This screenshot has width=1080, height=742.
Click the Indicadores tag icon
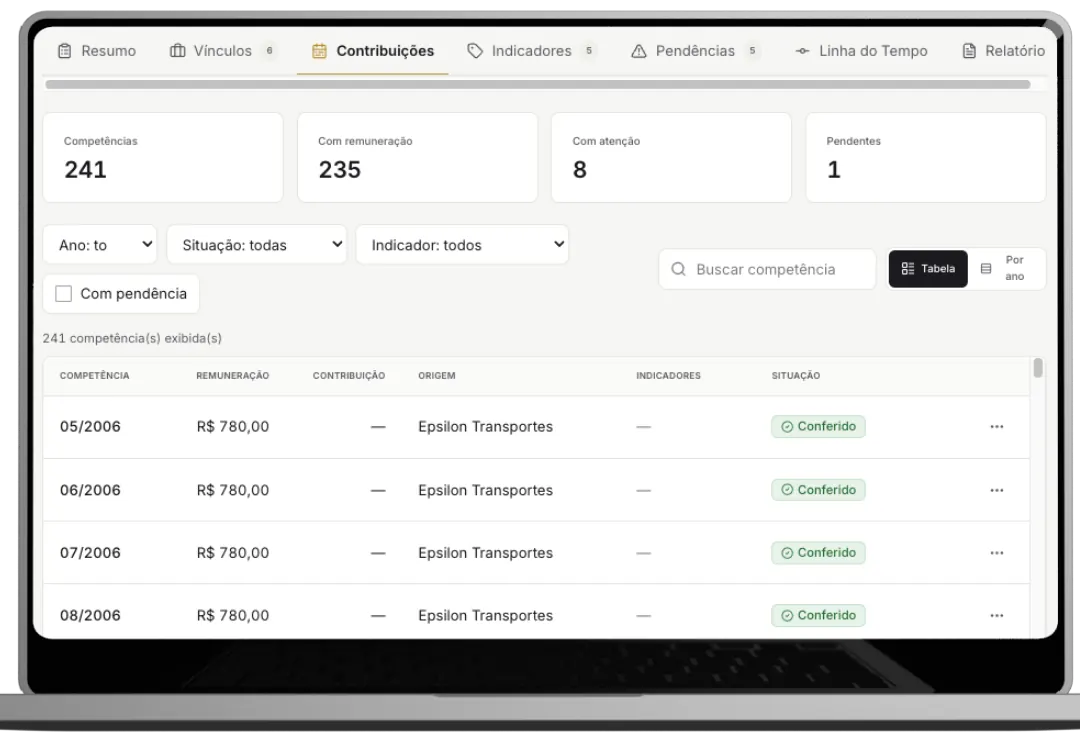click(x=475, y=51)
